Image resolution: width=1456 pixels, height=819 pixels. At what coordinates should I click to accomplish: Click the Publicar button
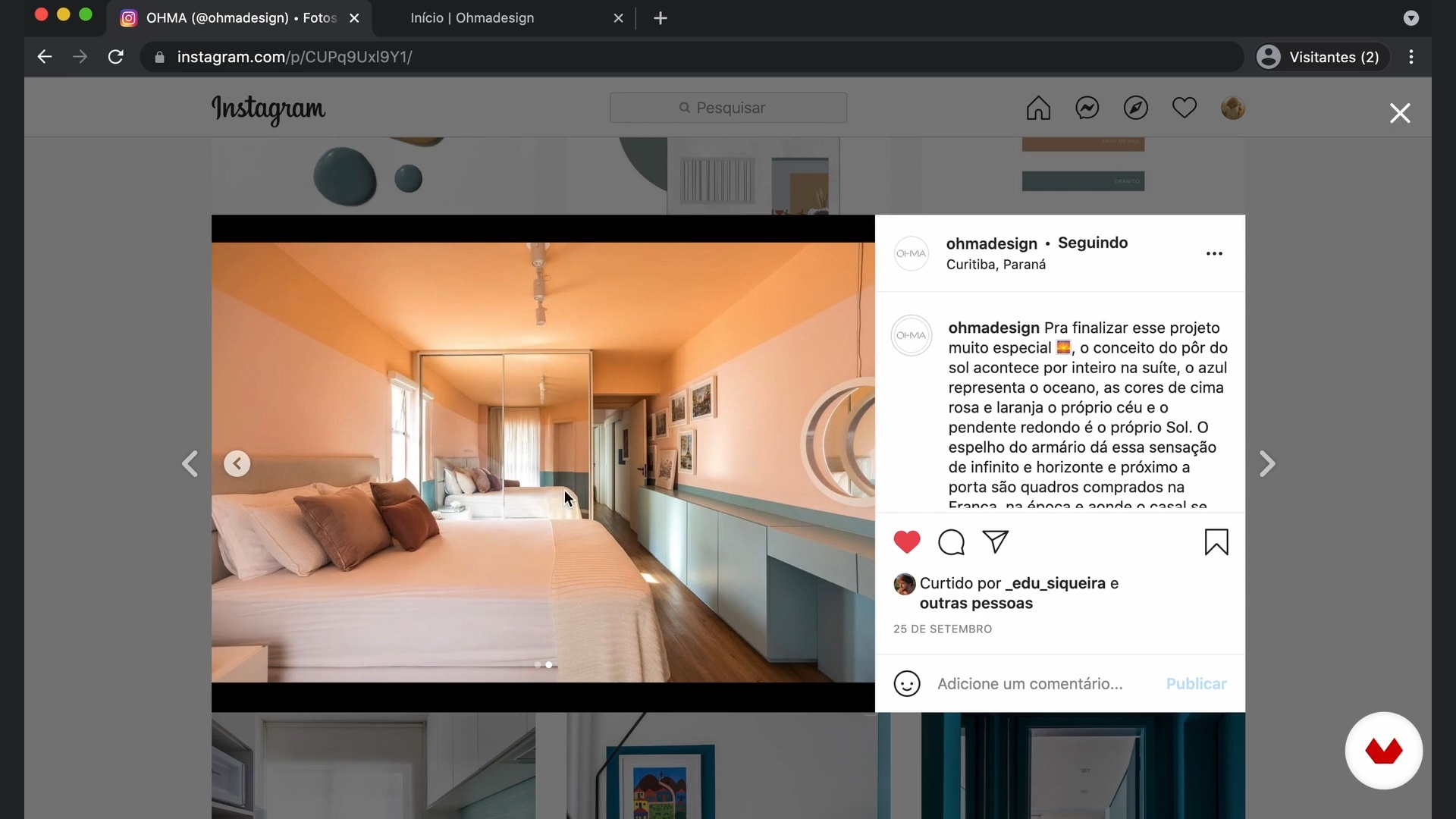point(1196,684)
